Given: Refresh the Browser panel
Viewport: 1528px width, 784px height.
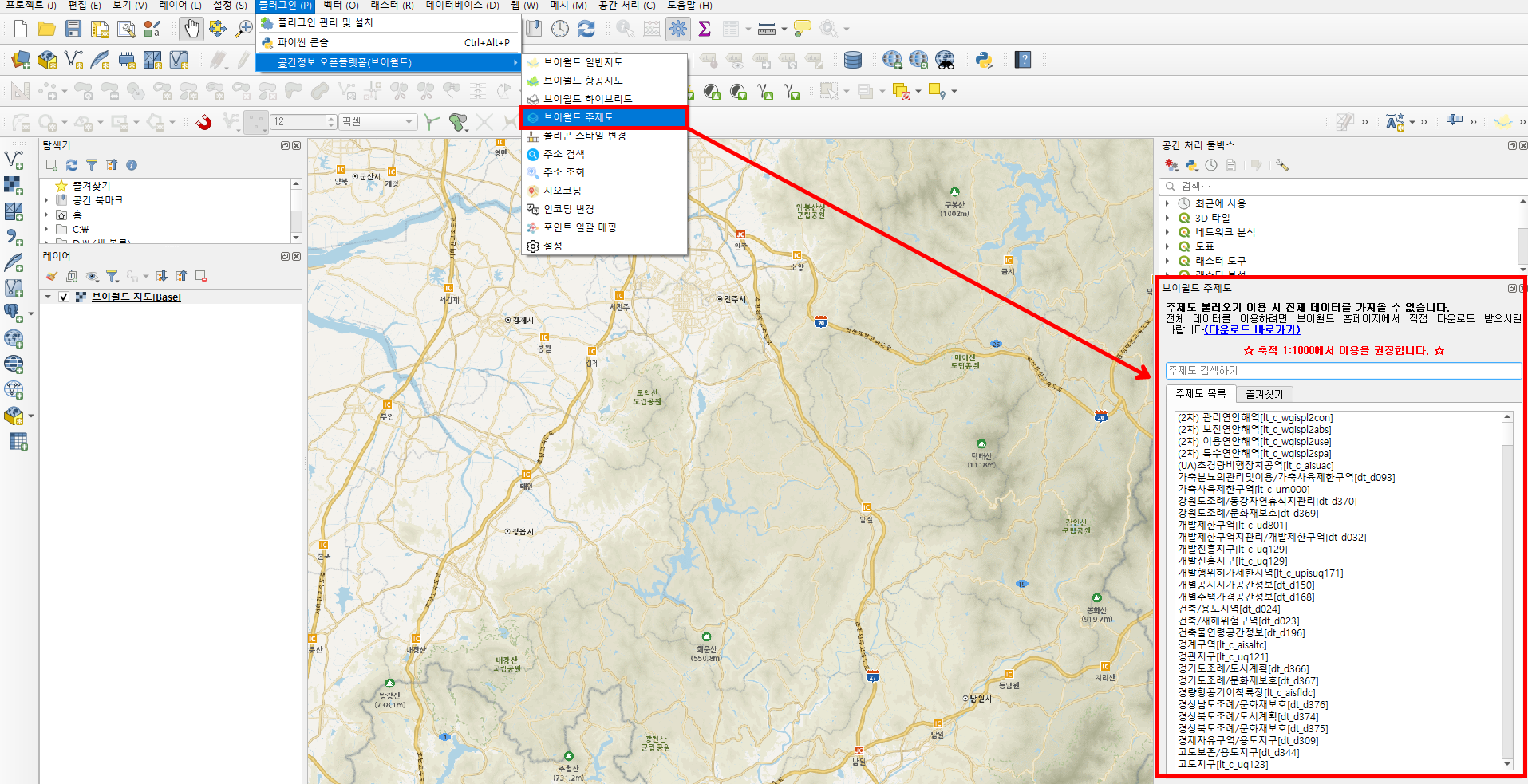Looking at the screenshot, I should pos(72,165).
